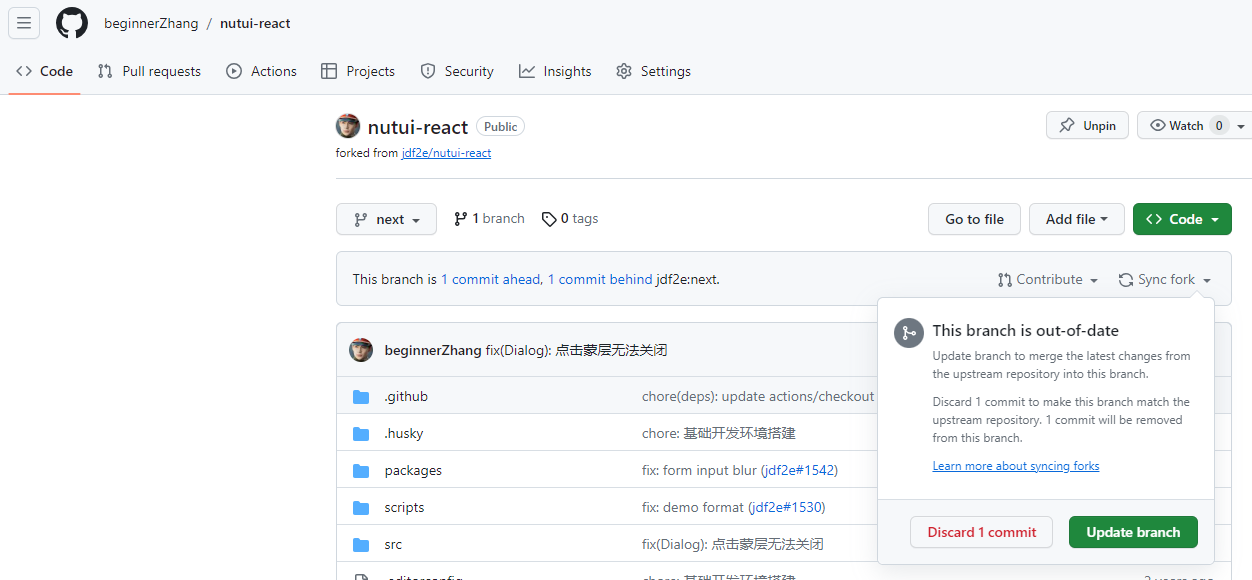This screenshot has width=1252, height=580.
Task: Open the .husky folder name
Action: (404, 434)
